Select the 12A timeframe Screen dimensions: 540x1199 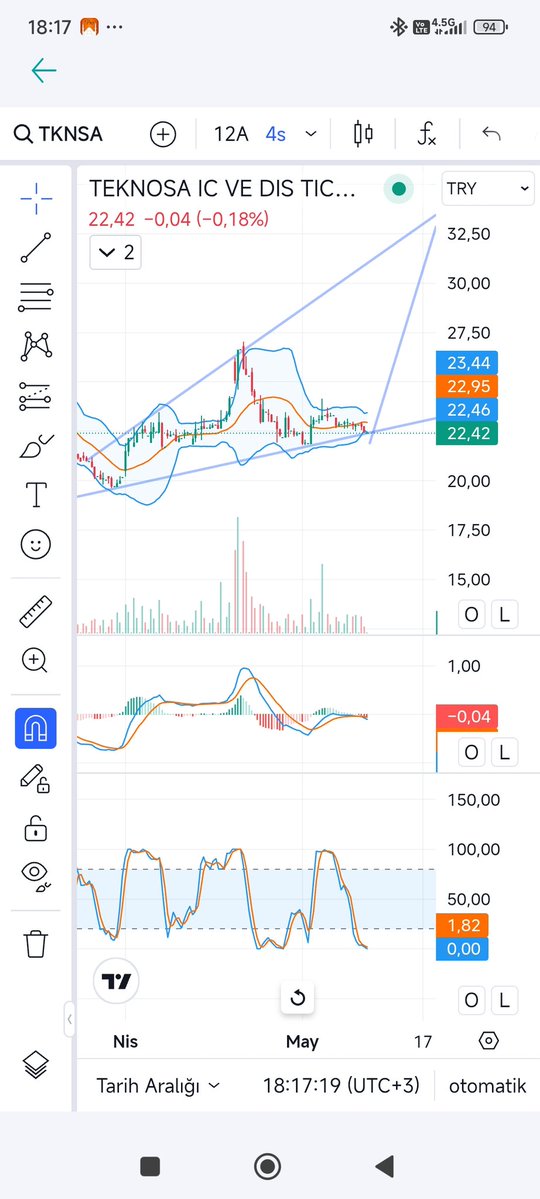(231, 135)
